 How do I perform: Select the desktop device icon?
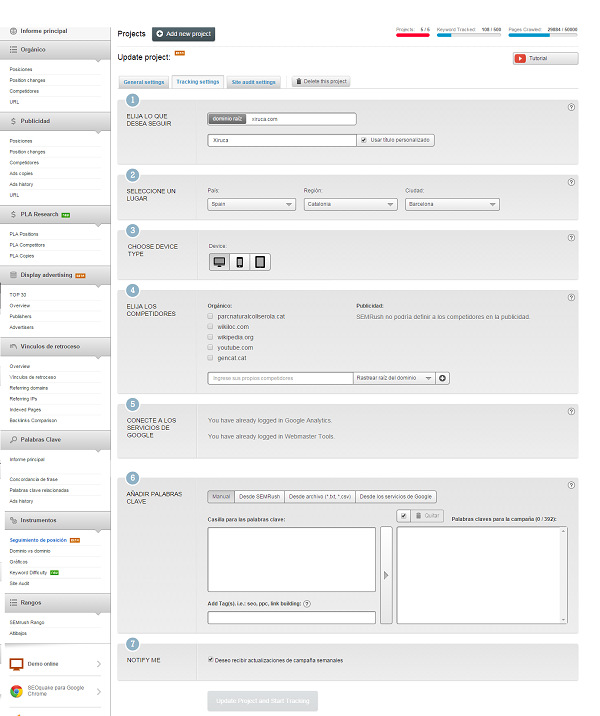(219, 262)
